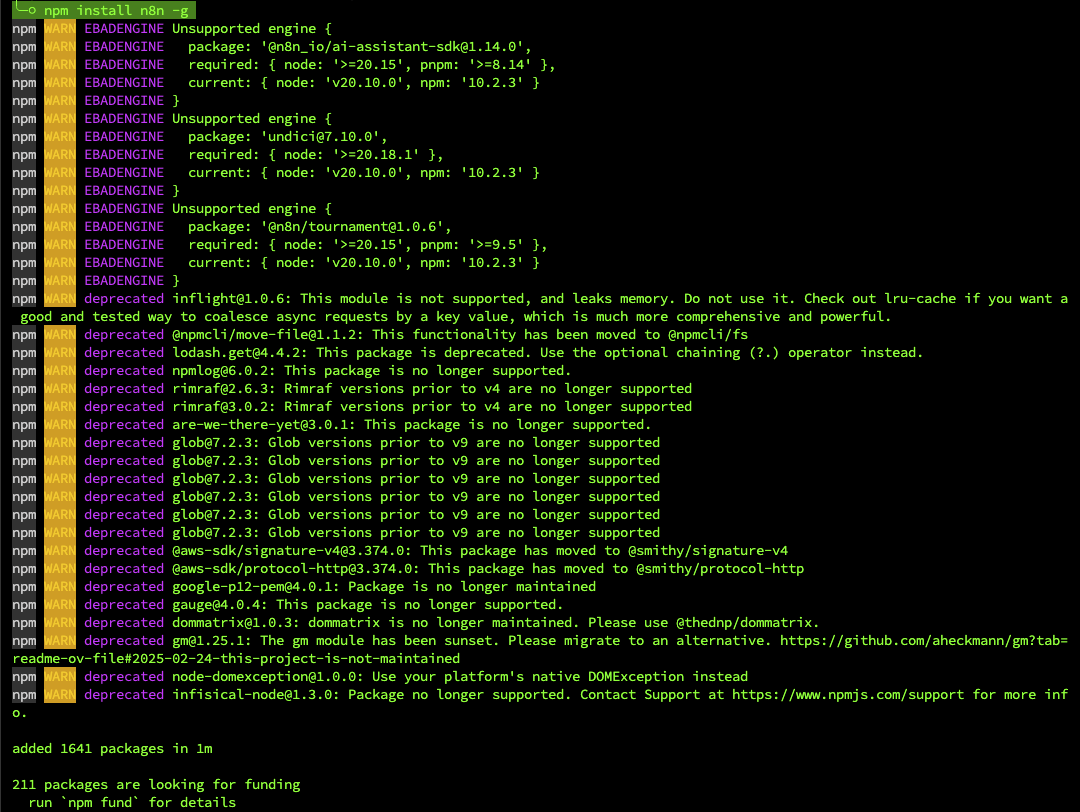The height and width of the screenshot is (812, 1080).
Task: Click the rimraf@2.6.3 warning line
Action: [x=352, y=388]
